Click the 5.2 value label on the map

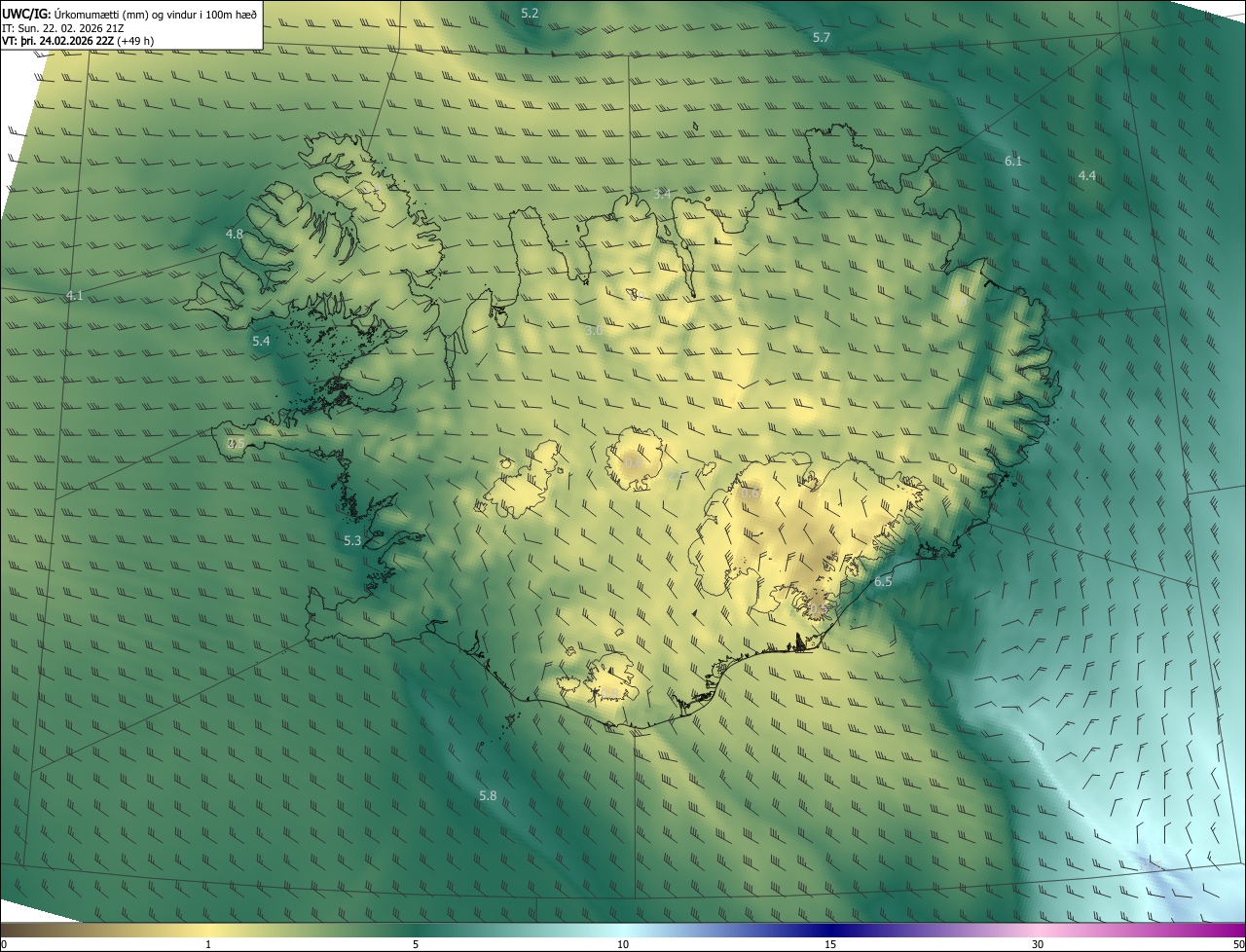pyautogui.click(x=530, y=13)
